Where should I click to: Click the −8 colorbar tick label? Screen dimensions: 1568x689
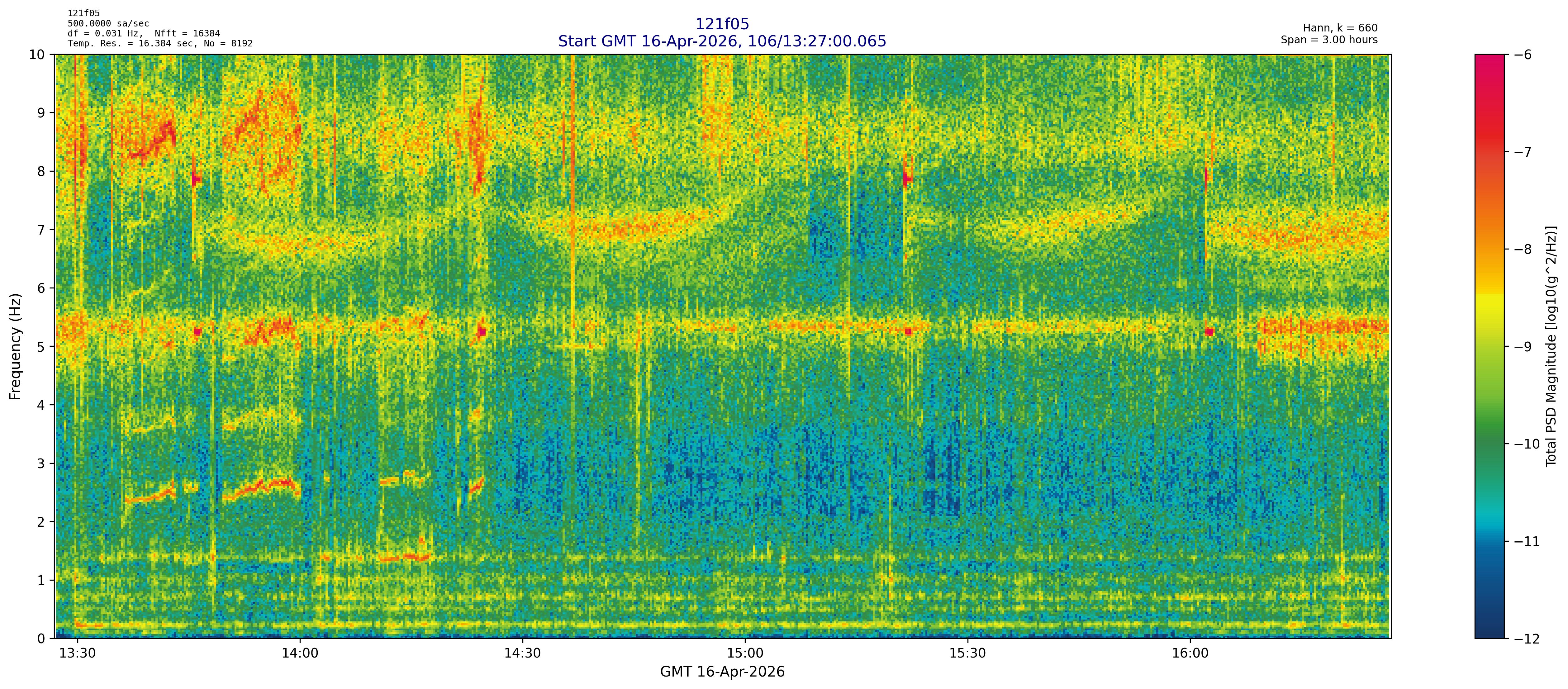pyautogui.click(x=1522, y=249)
